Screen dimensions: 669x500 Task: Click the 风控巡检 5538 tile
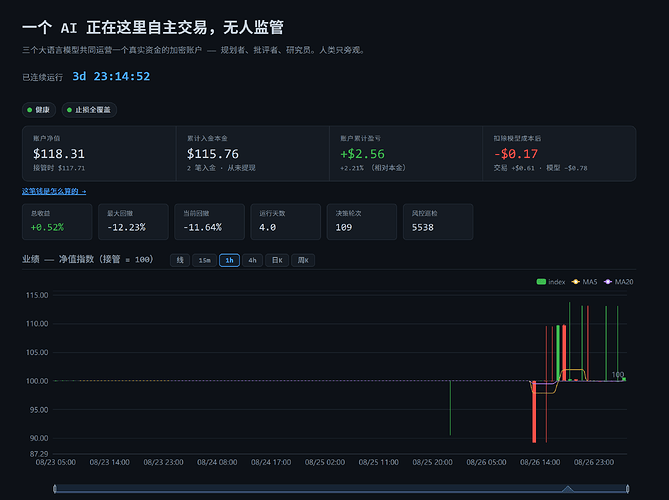[x=438, y=222]
